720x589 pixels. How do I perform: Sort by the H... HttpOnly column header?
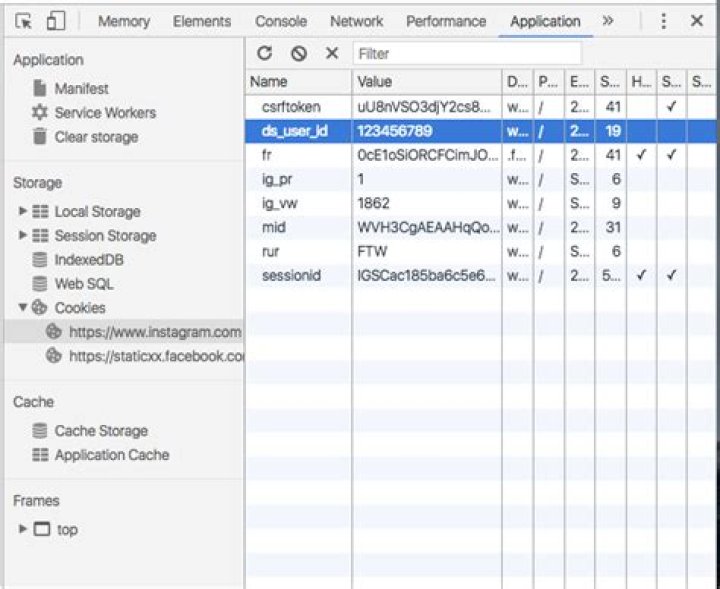tap(641, 82)
